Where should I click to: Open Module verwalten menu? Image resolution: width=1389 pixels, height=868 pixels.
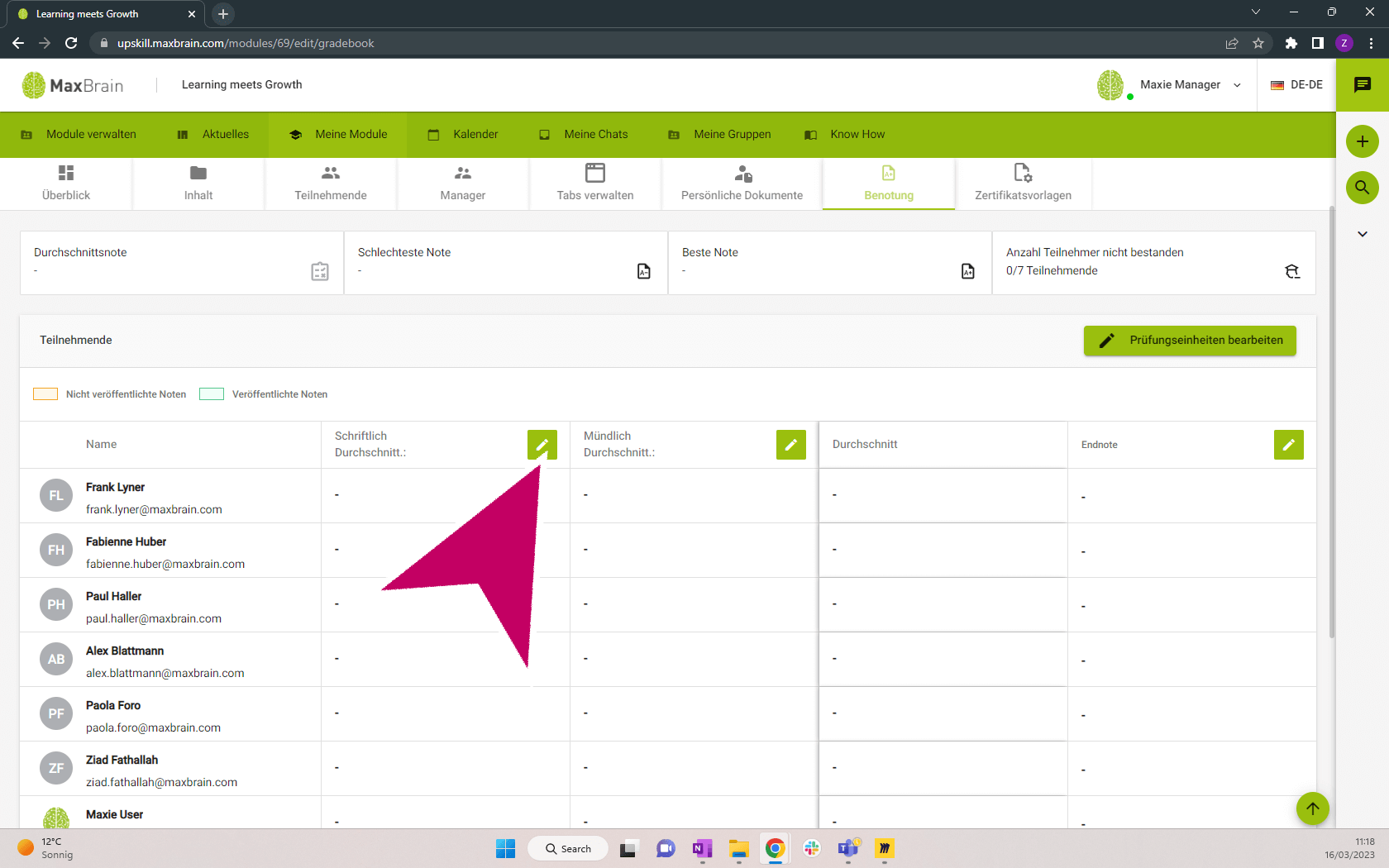pos(79,135)
